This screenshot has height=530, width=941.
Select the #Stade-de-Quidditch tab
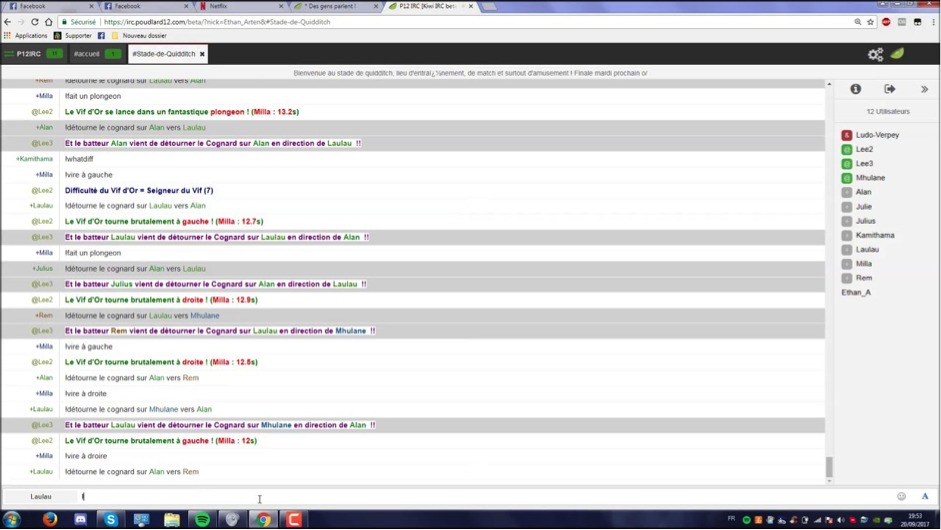(164, 54)
